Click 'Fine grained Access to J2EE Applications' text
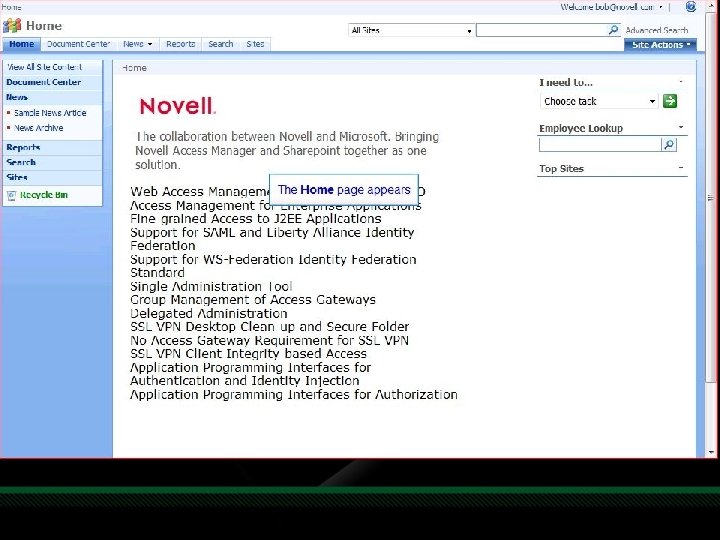This screenshot has height=540, width=720. 256,219
